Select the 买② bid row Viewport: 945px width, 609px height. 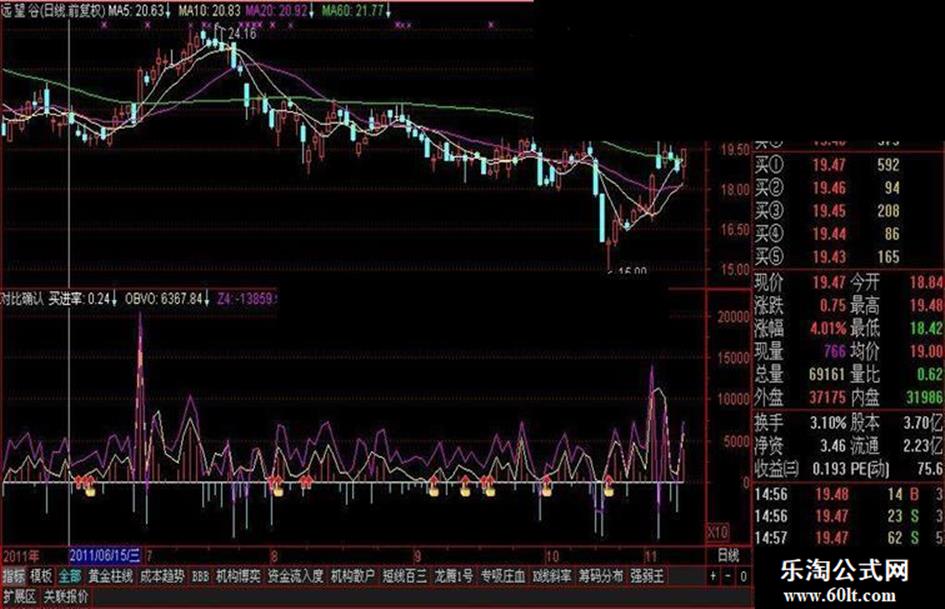click(x=827, y=188)
